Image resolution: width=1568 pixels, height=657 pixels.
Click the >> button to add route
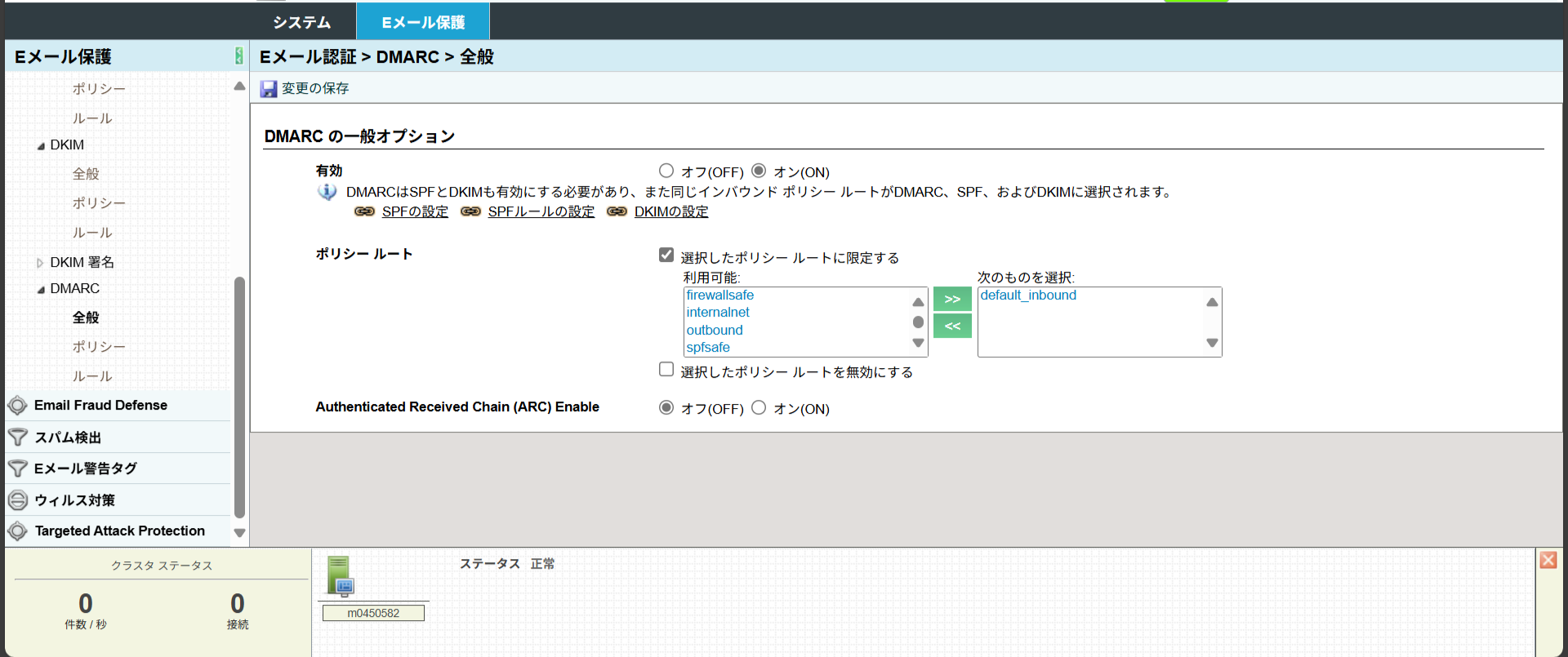point(952,299)
